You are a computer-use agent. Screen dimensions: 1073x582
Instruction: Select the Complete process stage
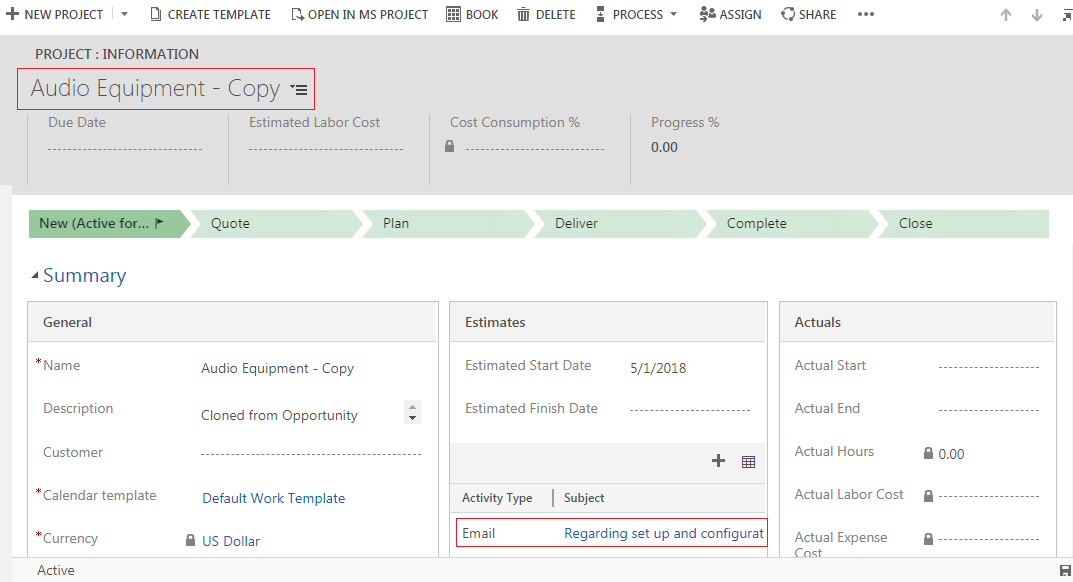click(792, 223)
